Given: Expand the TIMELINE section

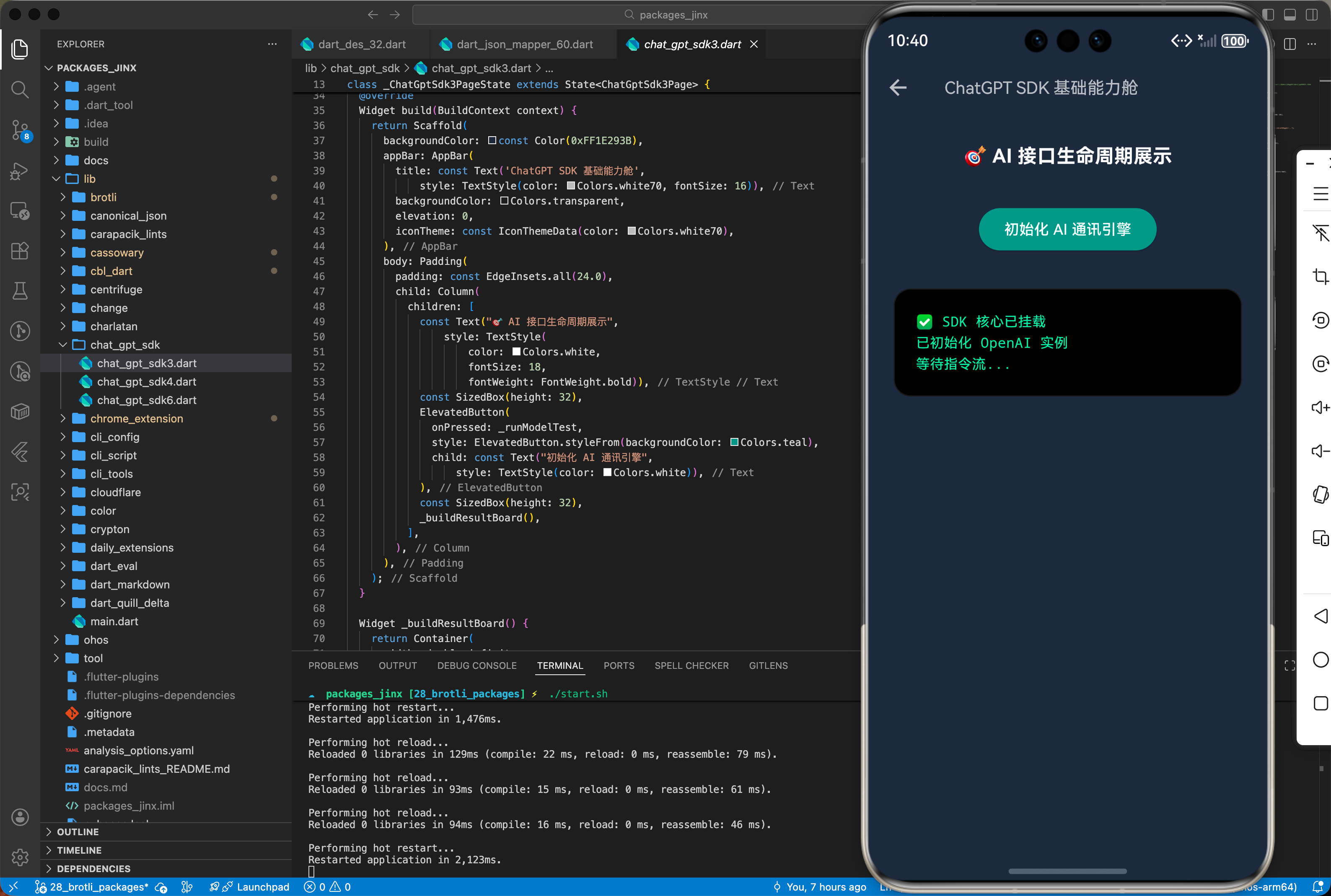Looking at the screenshot, I should [166, 850].
